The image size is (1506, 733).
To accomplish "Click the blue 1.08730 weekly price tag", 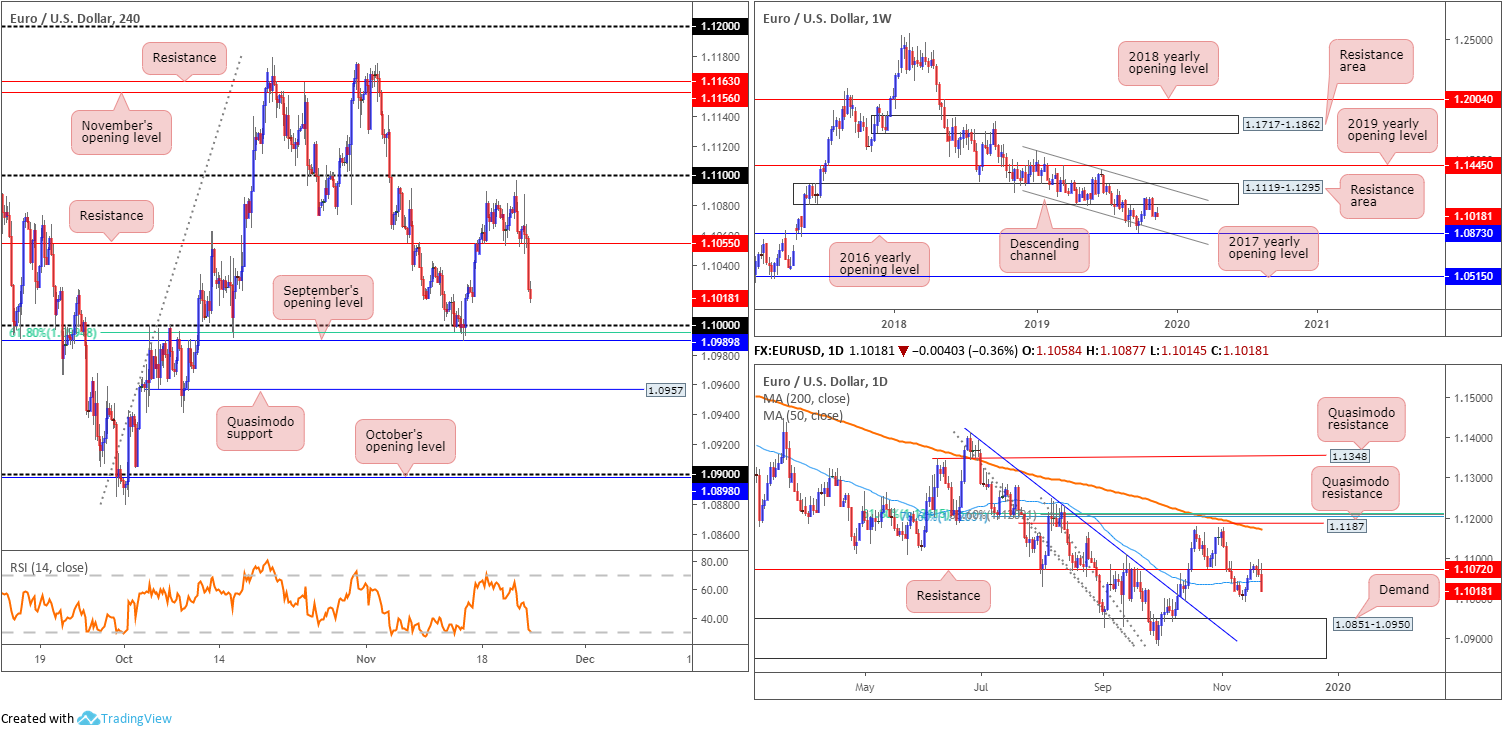I will tap(1474, 232).
